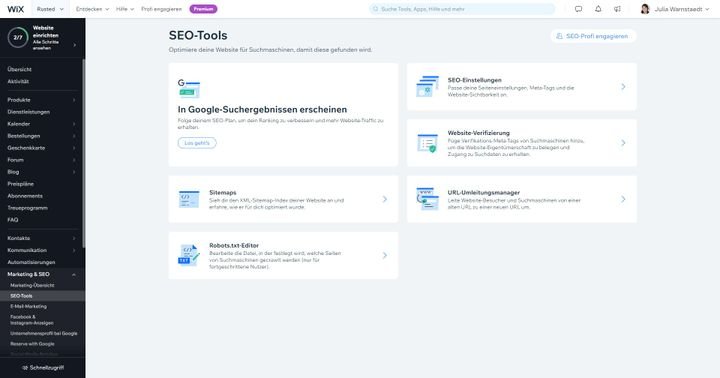Viewport: 720px width, 378px height.
Task: Click Profi engagieren link
Action: (161, 9)
